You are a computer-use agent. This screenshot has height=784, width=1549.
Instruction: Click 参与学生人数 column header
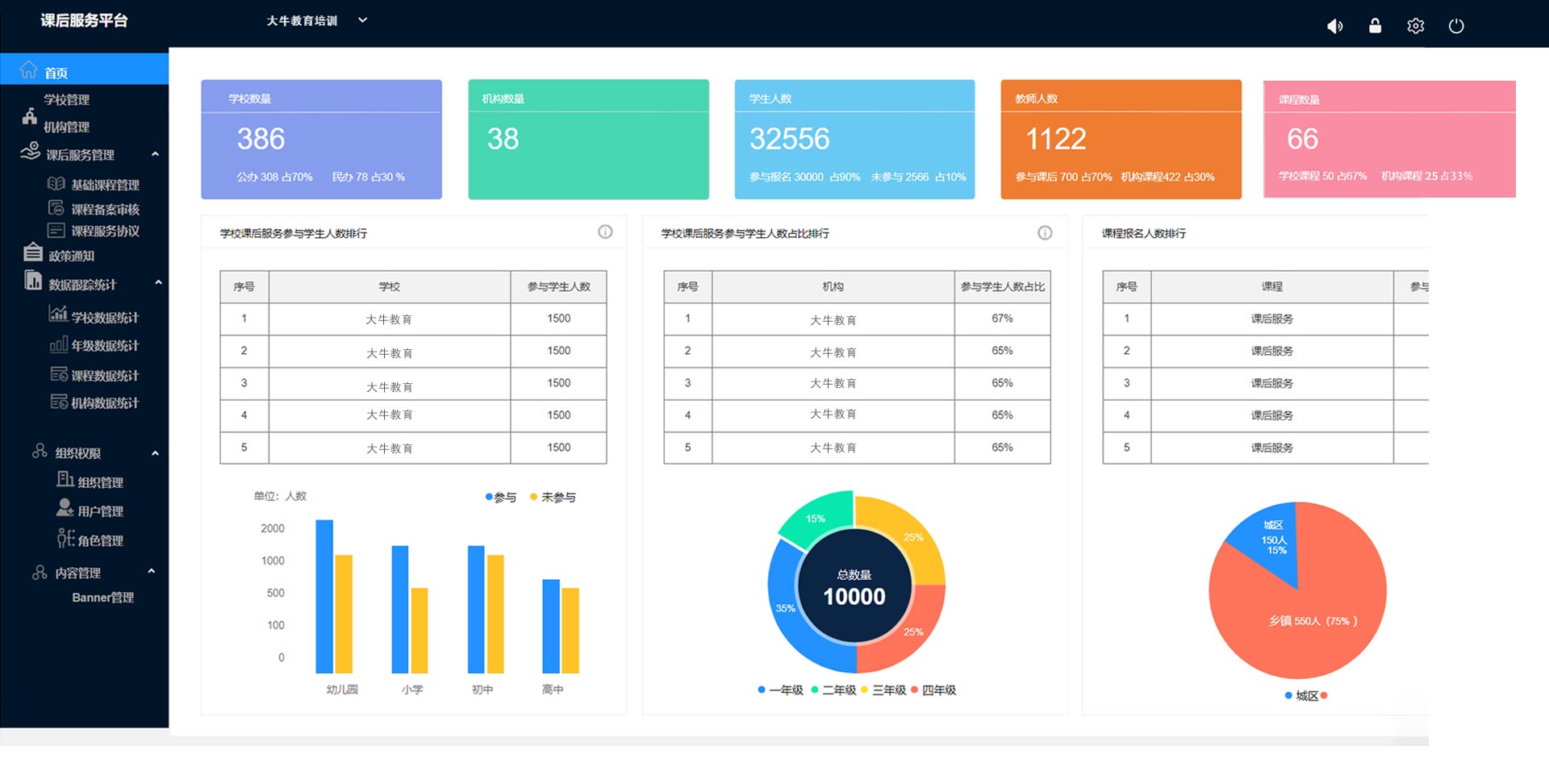(x=558, y=286)
